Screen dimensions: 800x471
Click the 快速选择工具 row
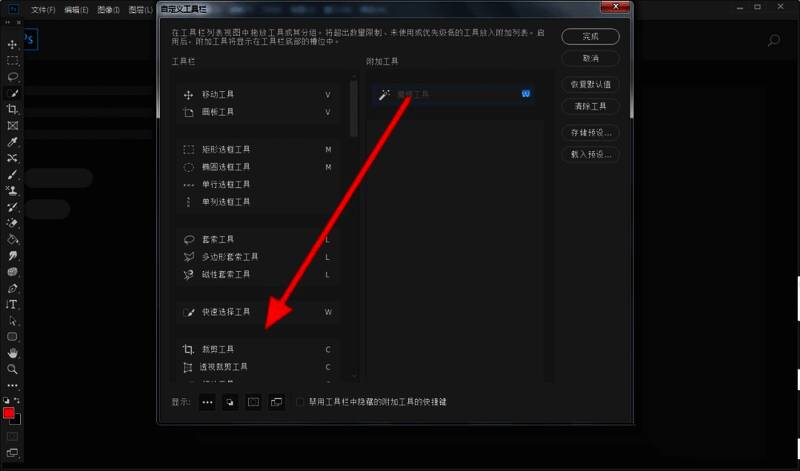pos(257,312)
